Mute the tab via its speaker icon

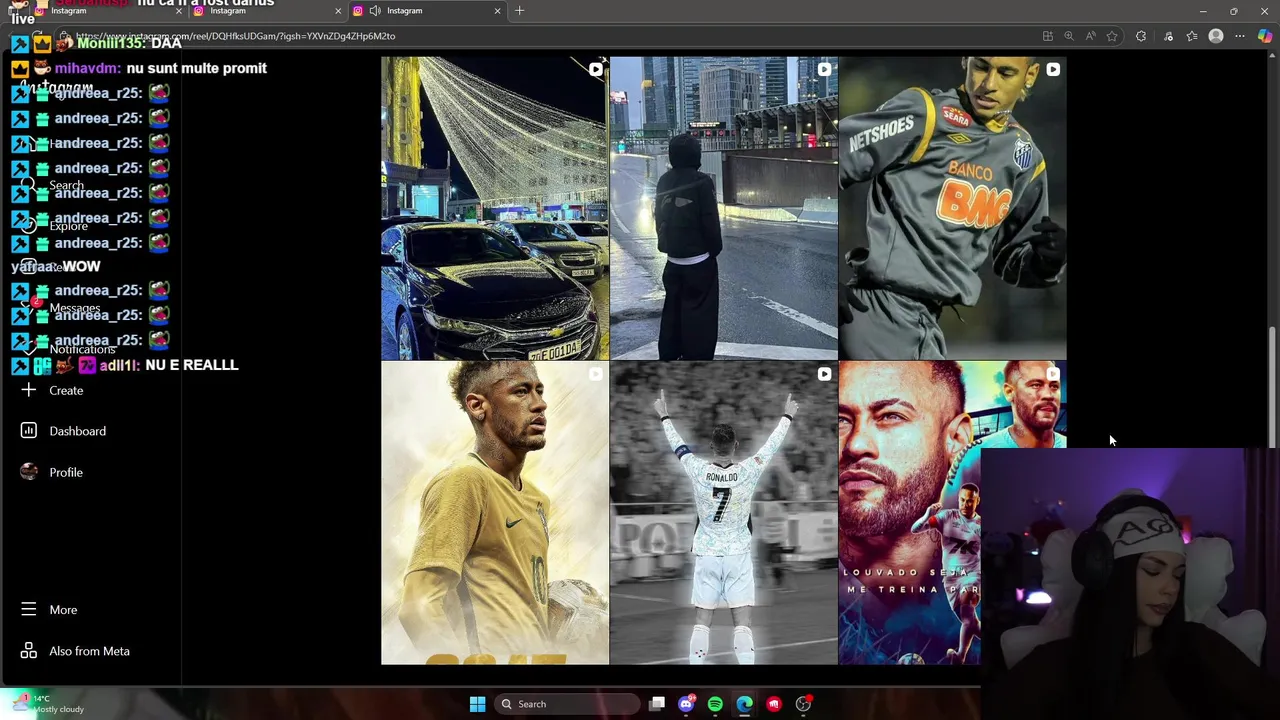[x=375, y=10]
